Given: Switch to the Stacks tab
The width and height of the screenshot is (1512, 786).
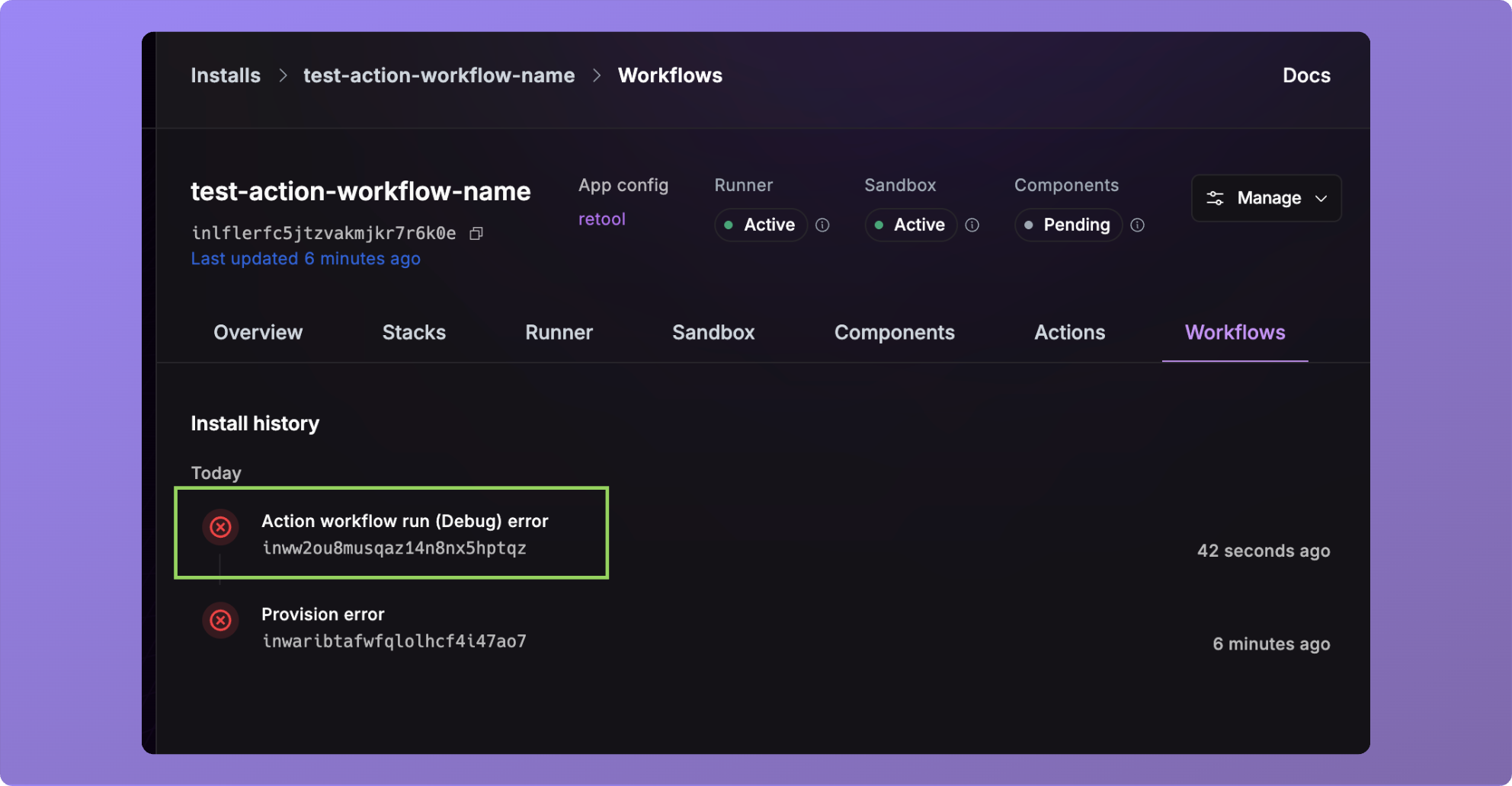Looking at the screenshot, I should coord(414,332).
